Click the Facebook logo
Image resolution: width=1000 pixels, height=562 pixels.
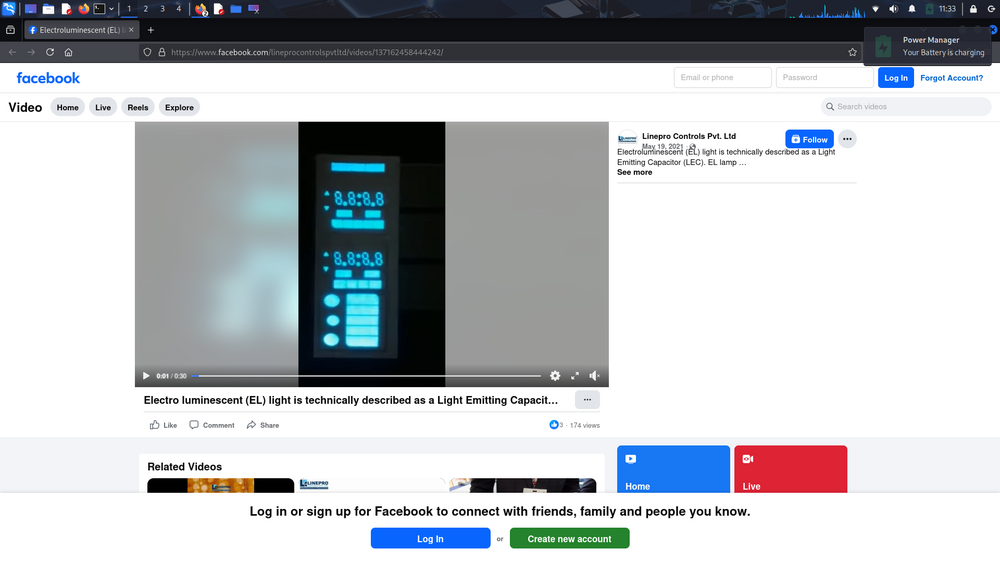point(48,78)
